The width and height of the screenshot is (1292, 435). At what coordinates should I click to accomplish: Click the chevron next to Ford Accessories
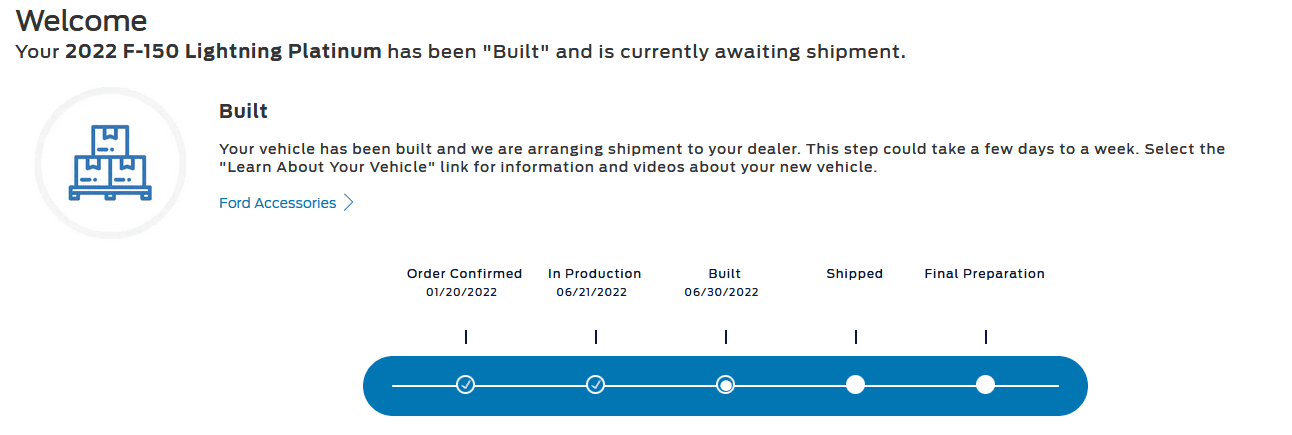tap(349, 203)
